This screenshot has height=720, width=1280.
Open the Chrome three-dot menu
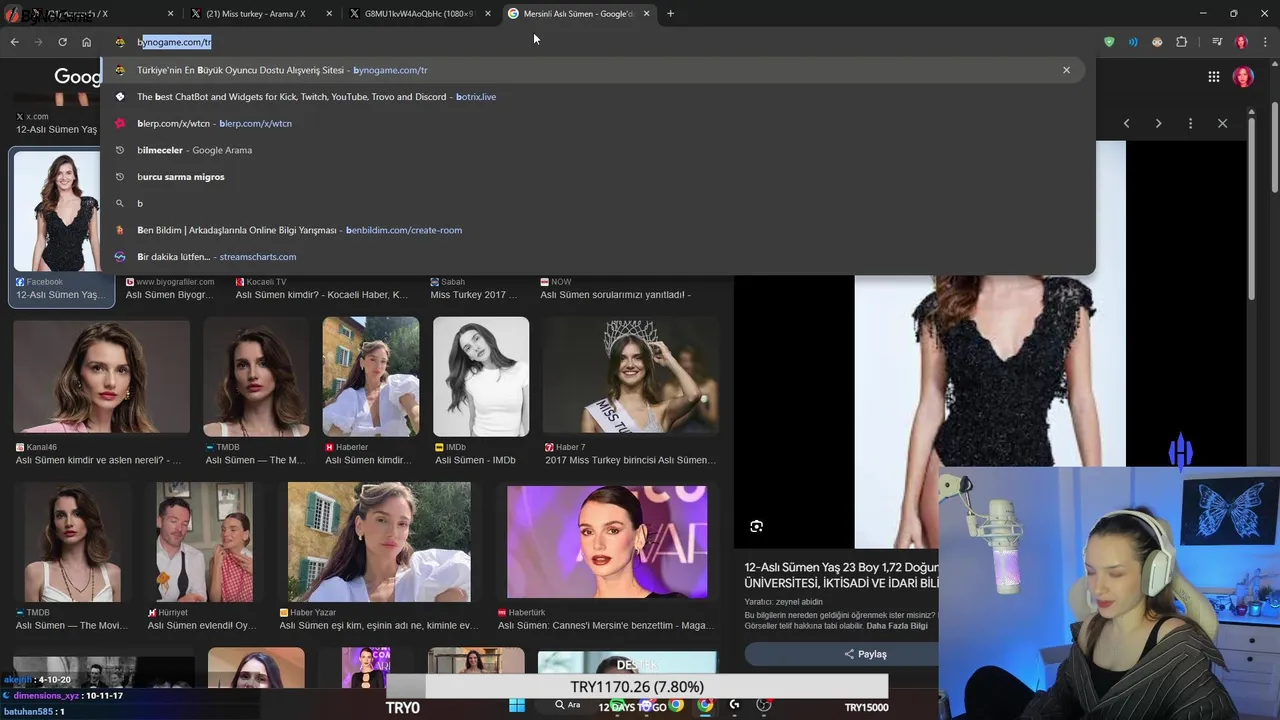1265,42
